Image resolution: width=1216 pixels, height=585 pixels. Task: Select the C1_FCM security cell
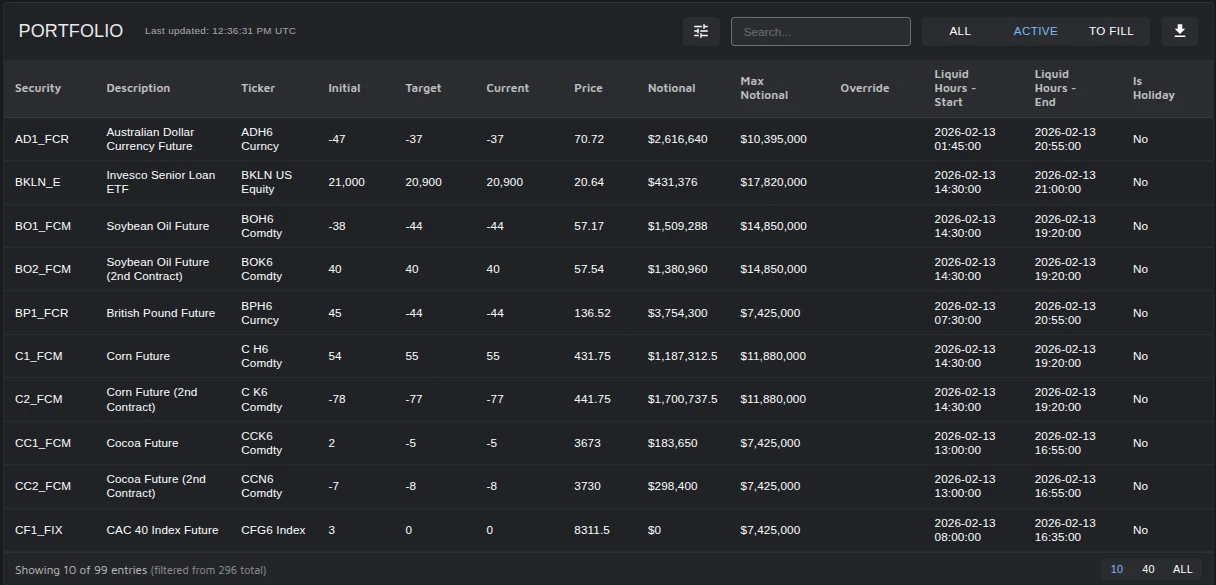tap(39, 356)
